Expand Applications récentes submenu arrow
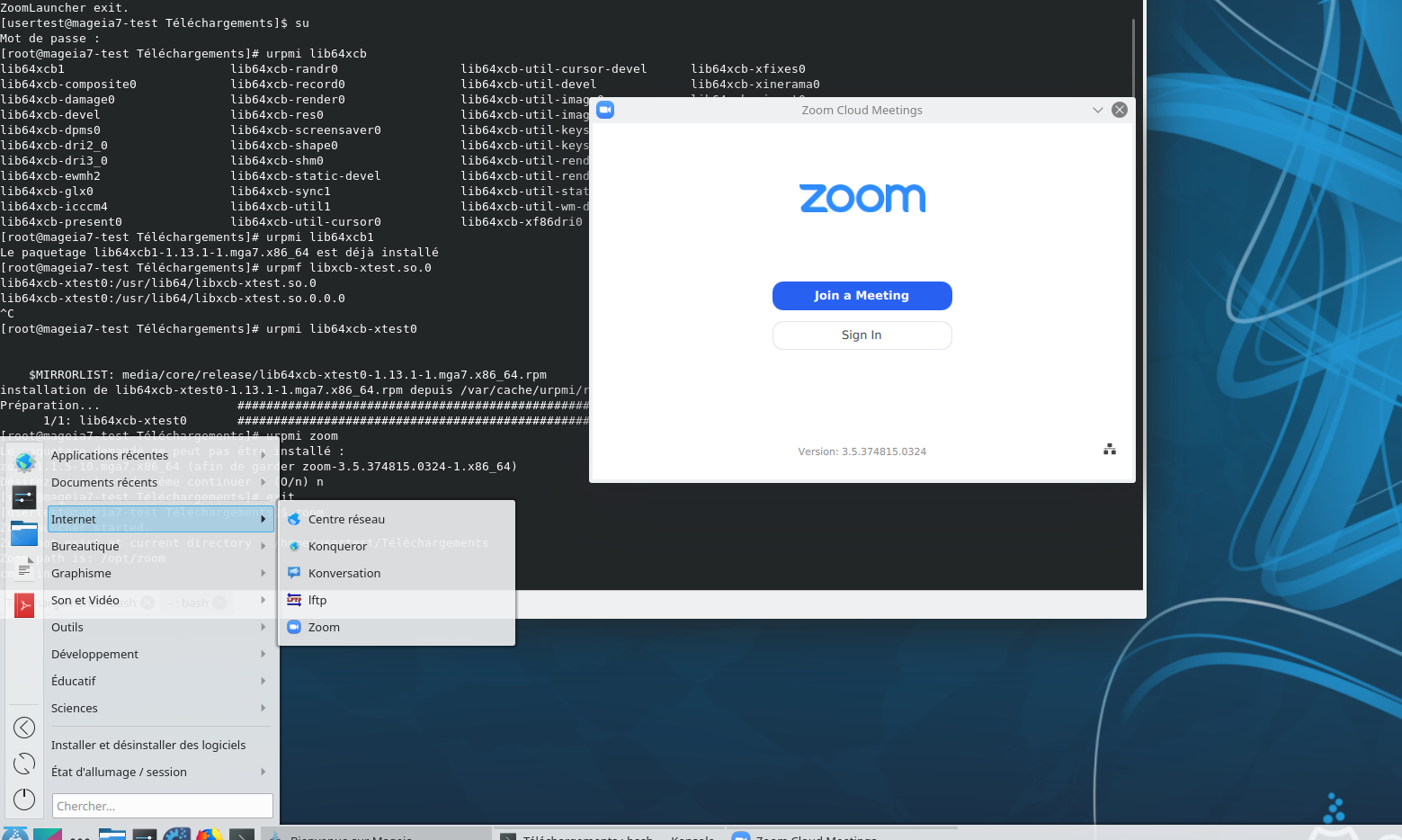The image size is (1402, 840). click(x=263, y=455)
